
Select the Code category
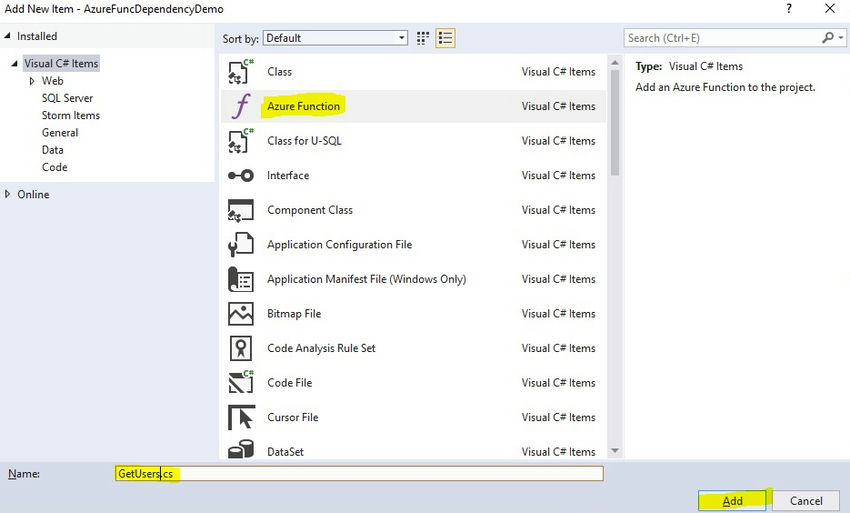tap(55, 168)
